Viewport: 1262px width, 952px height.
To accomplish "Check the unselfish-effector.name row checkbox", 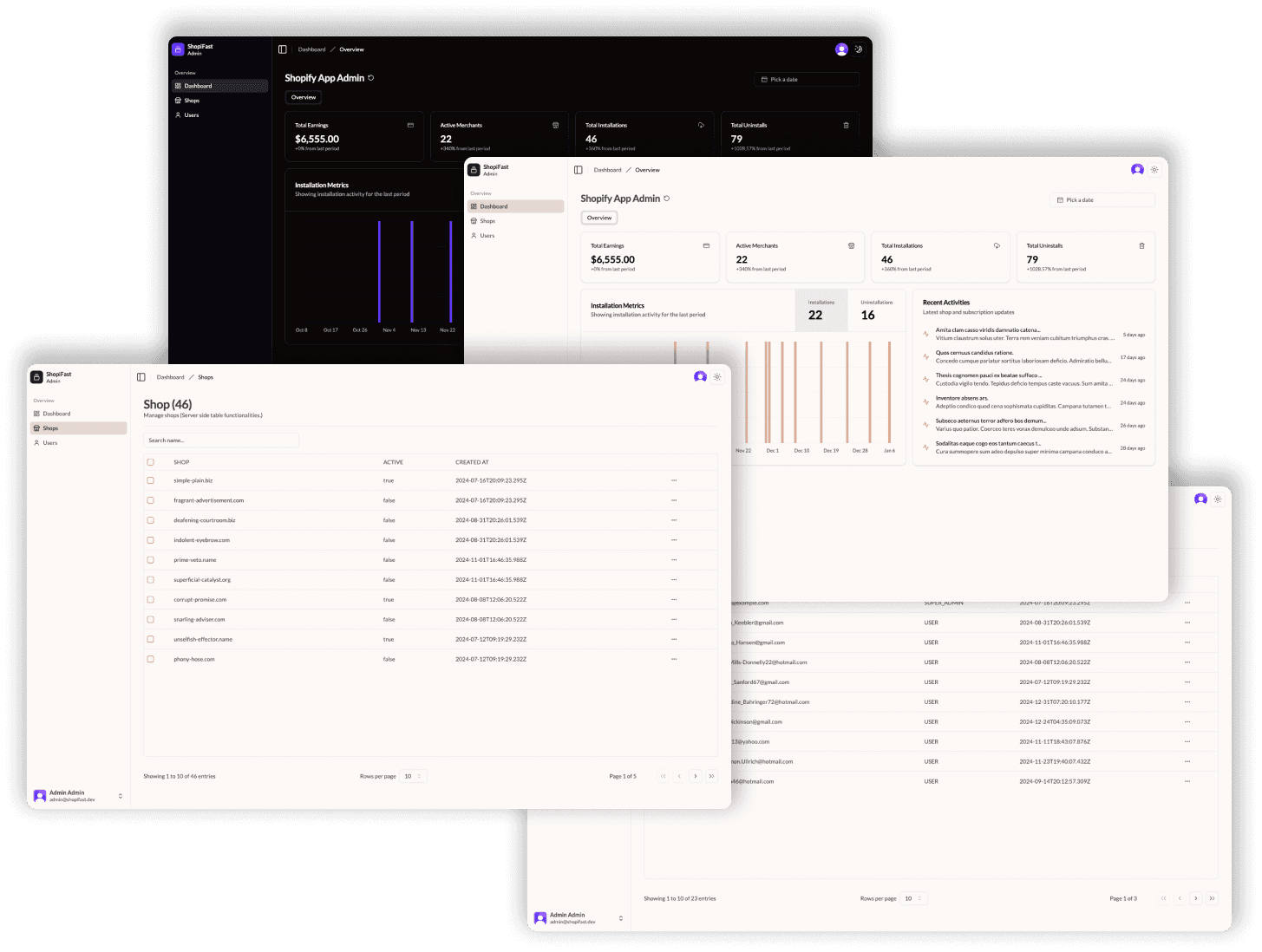I will [151, 639].
